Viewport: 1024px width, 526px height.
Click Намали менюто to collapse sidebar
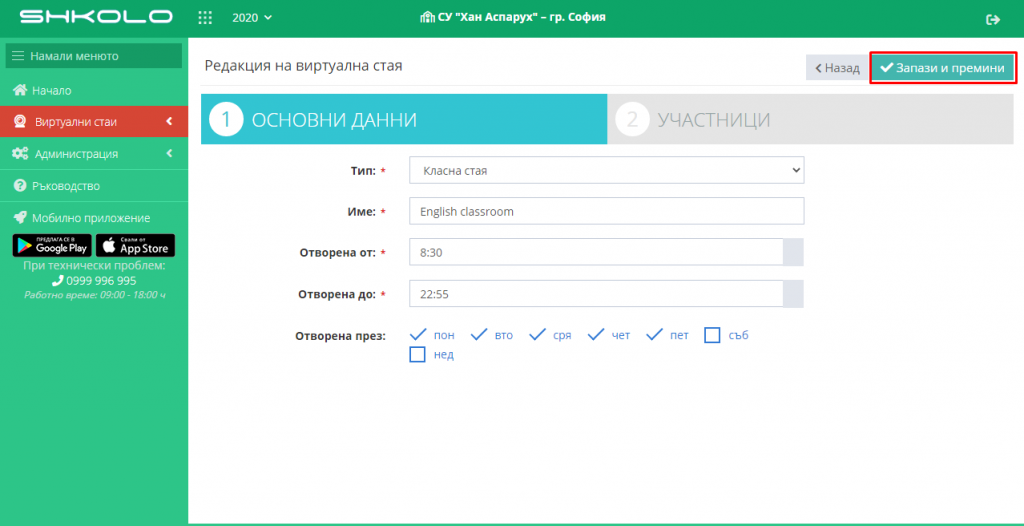[94, 56]
